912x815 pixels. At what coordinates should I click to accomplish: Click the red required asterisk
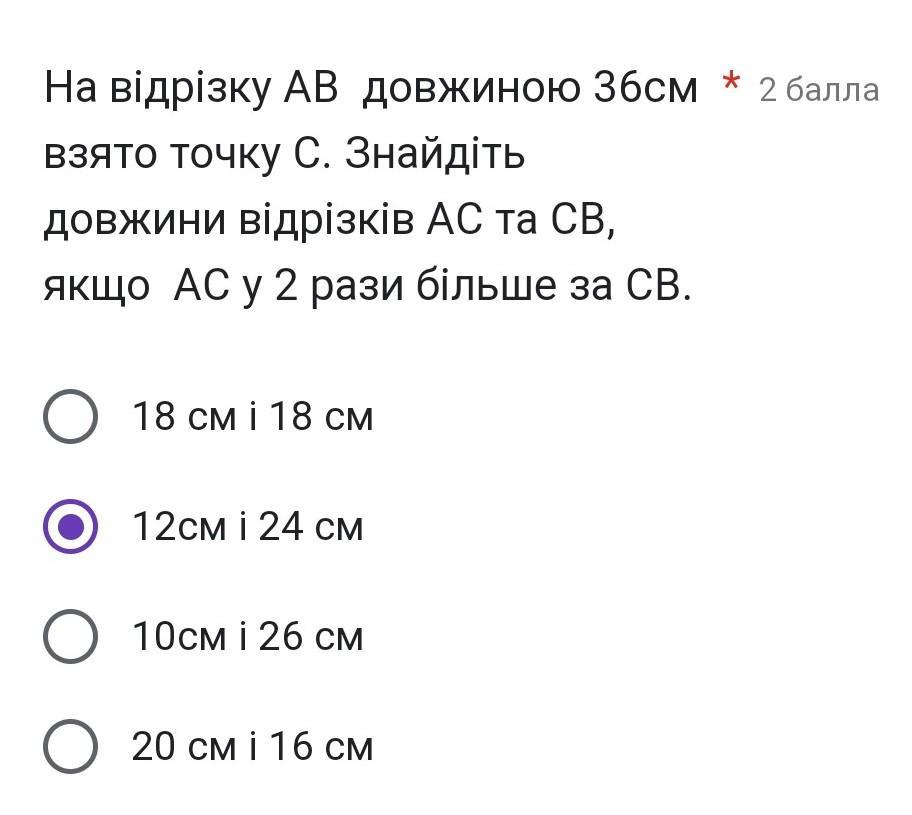[731, 82]
